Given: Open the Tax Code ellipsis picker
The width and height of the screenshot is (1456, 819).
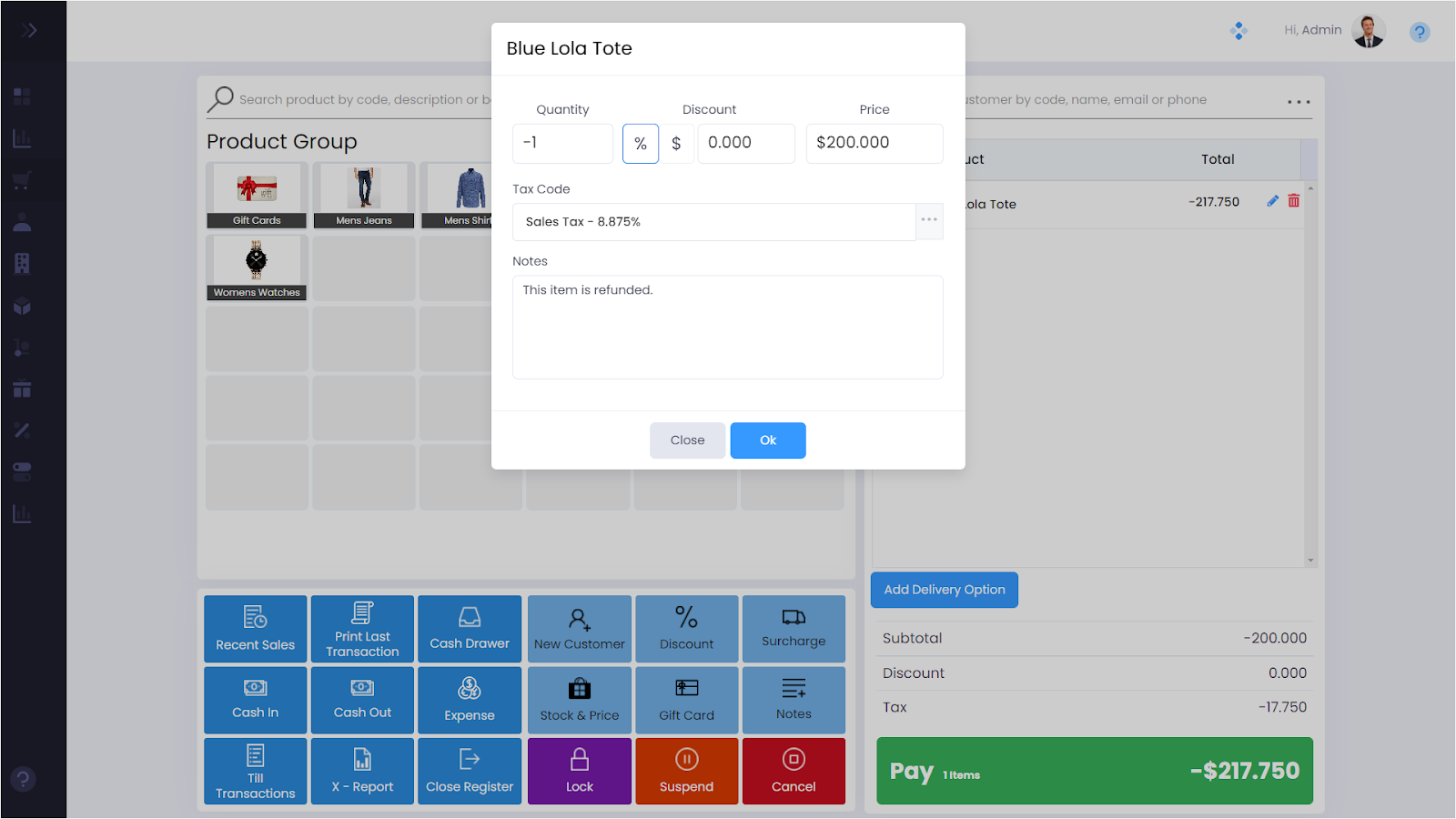Looking at the screenshot, I should click(928, 221).
